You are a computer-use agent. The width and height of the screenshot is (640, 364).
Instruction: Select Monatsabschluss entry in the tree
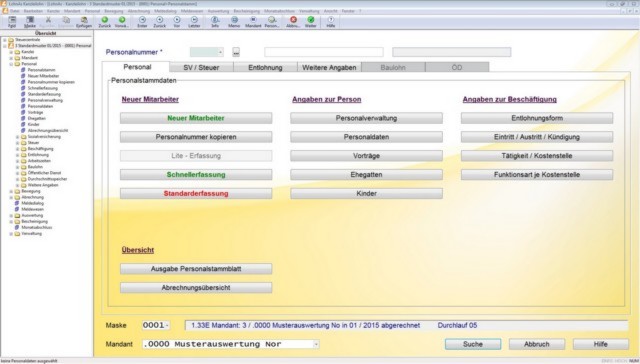[36, 227]
